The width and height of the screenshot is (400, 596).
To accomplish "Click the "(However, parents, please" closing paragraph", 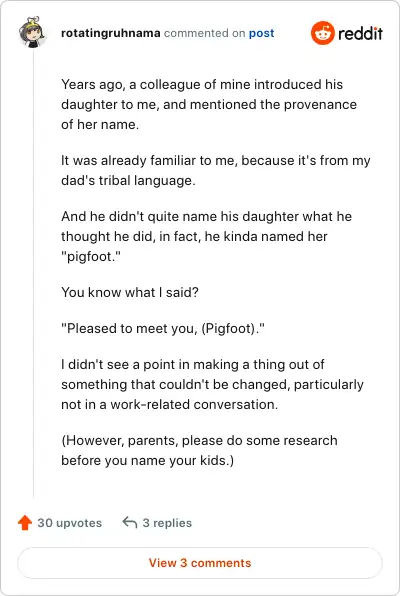I will pos(199,450).
